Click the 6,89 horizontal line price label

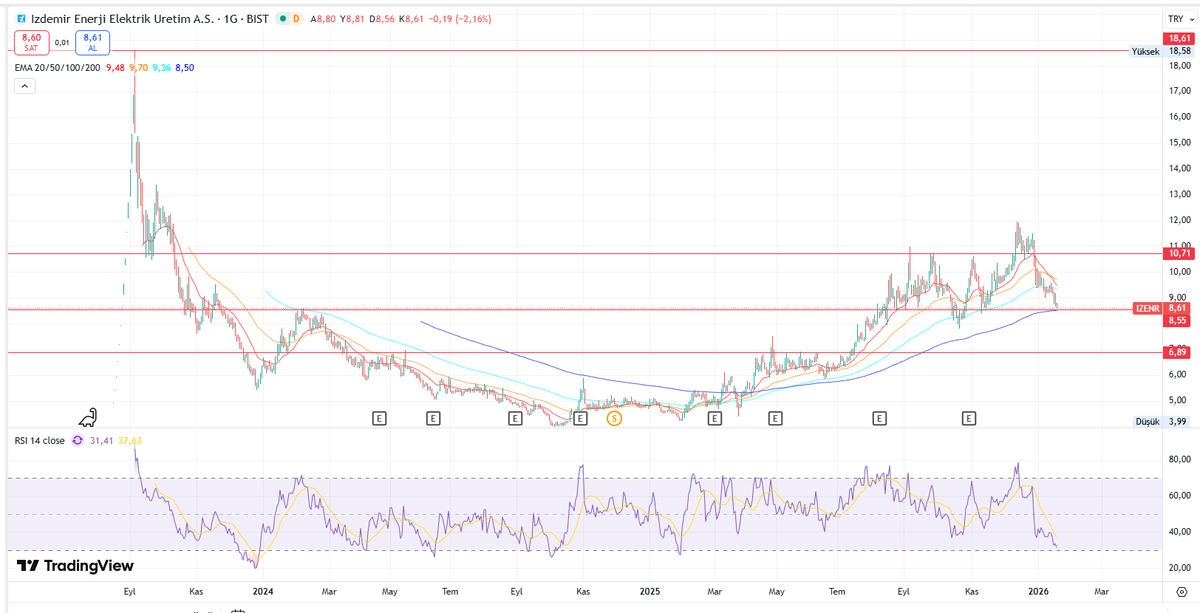point(1179,352)
